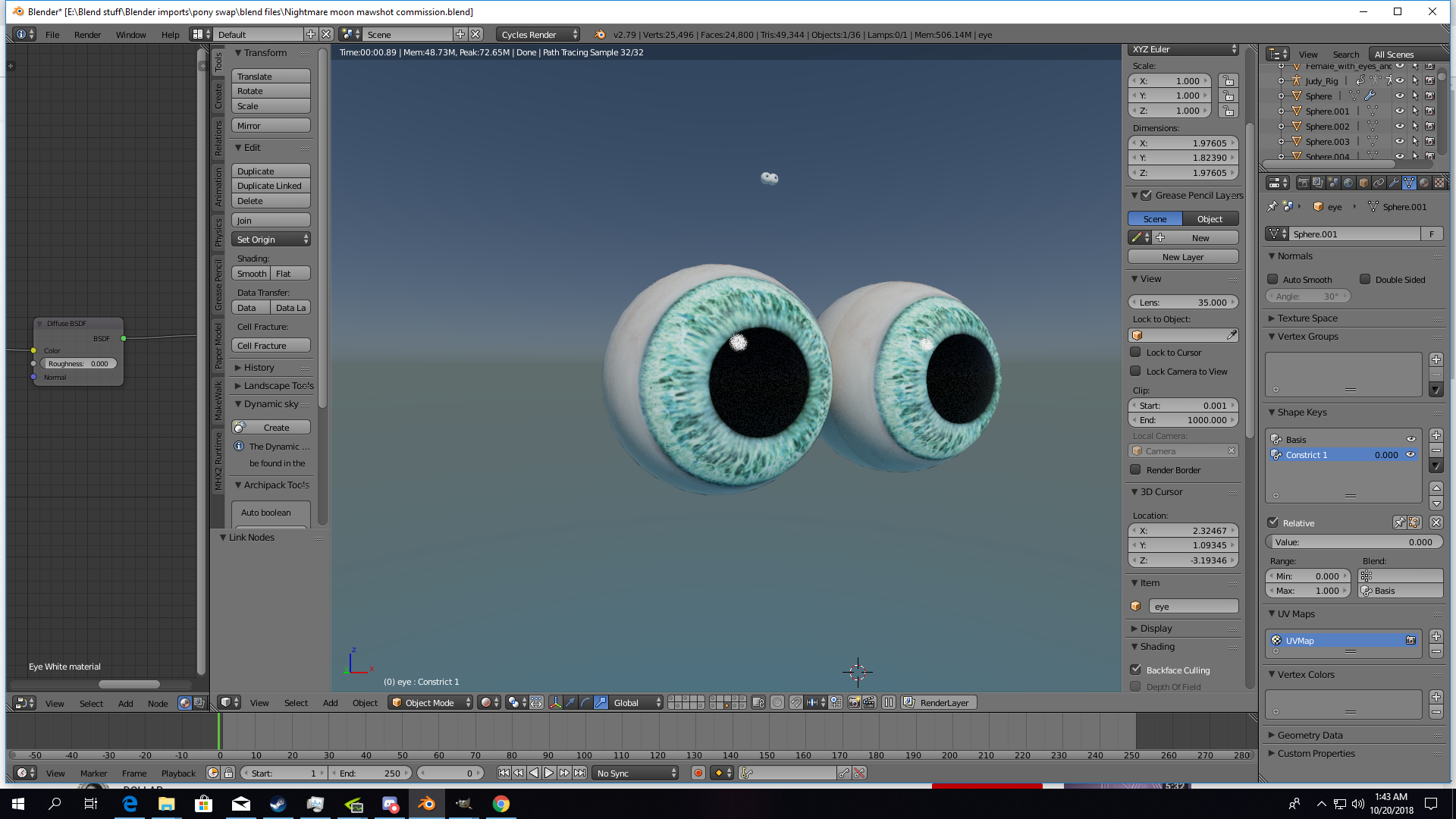
Task: Open the Render menu
Action: tap(87, 34)
